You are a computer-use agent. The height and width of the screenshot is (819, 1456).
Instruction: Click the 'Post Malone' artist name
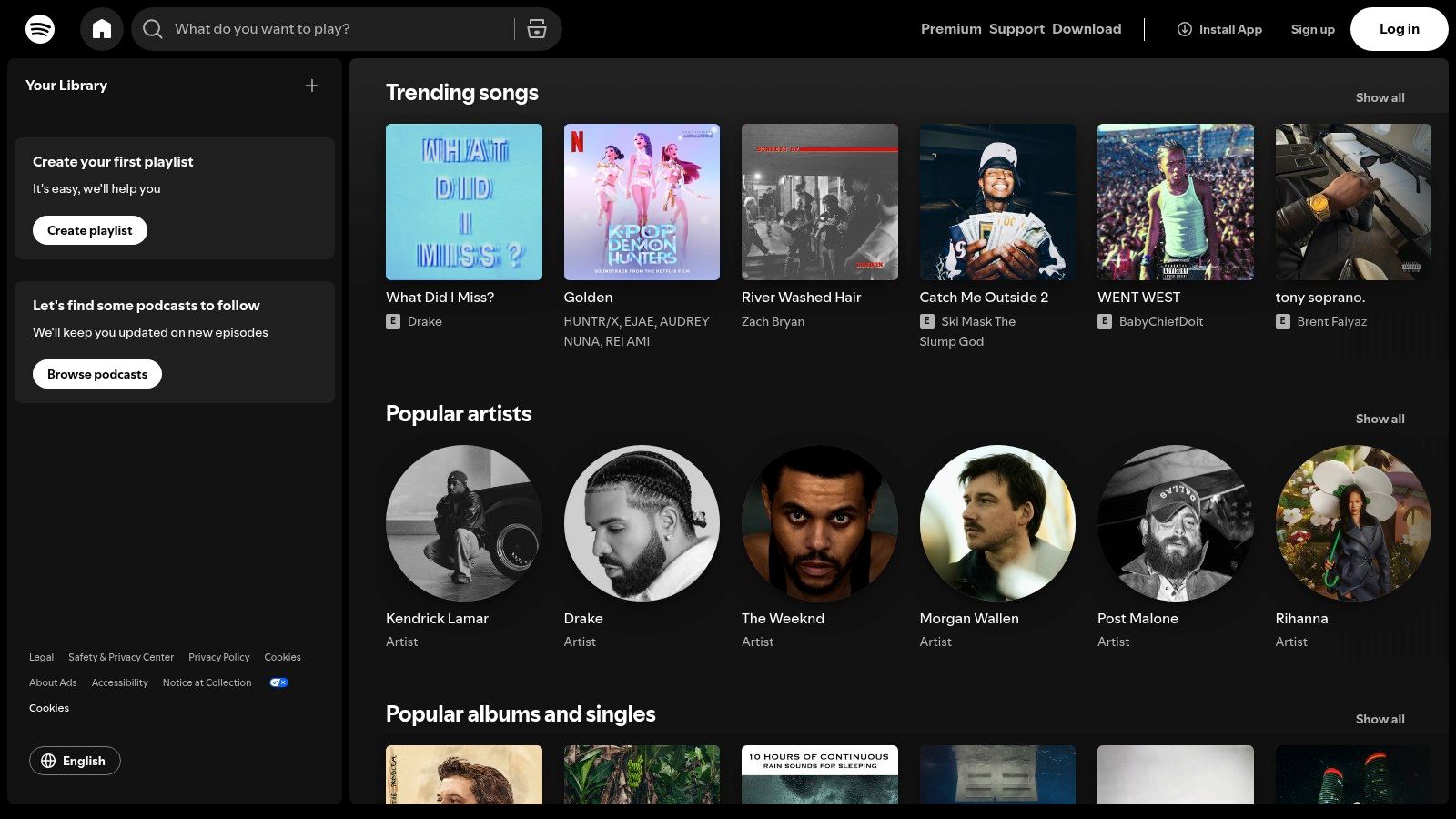(1137, 619)
